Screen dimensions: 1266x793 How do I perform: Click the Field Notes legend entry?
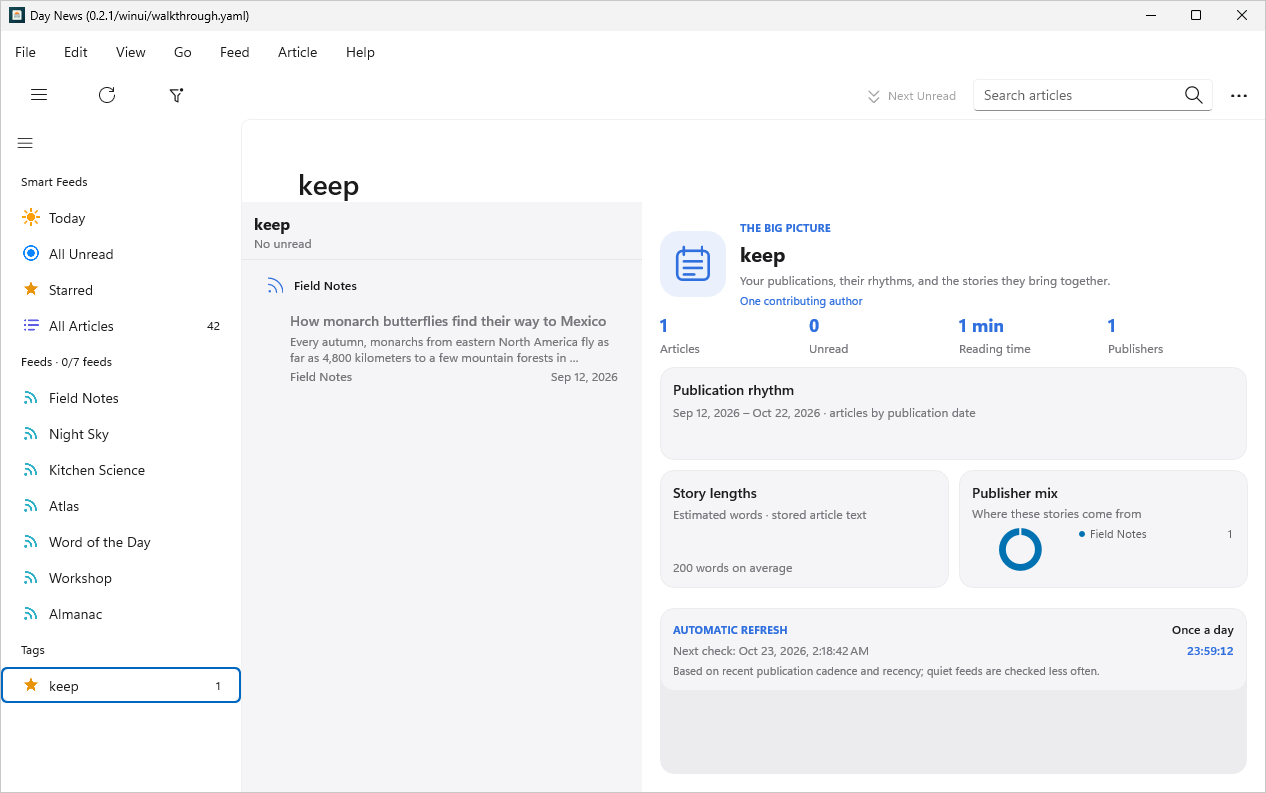[1113, 534]
